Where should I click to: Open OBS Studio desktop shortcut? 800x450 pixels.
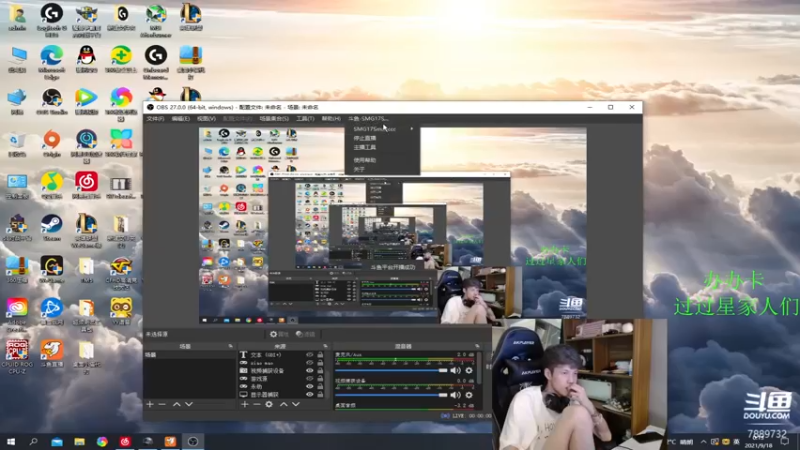pyautogui.click(x=52, y=101)
